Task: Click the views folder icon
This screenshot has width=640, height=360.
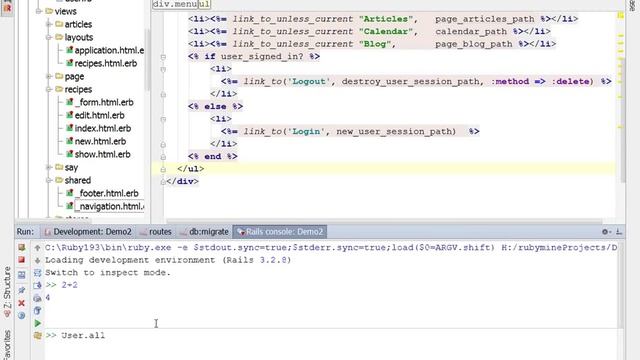Action: 49,11
